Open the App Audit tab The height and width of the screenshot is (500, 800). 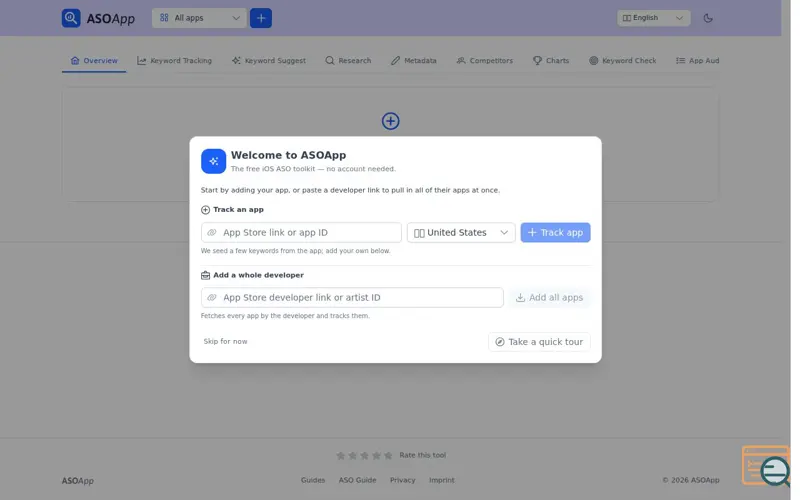click(697, 60)
